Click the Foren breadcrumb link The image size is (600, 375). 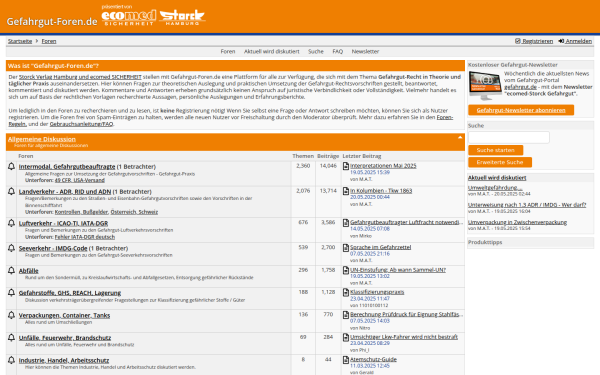coord(49,41)
